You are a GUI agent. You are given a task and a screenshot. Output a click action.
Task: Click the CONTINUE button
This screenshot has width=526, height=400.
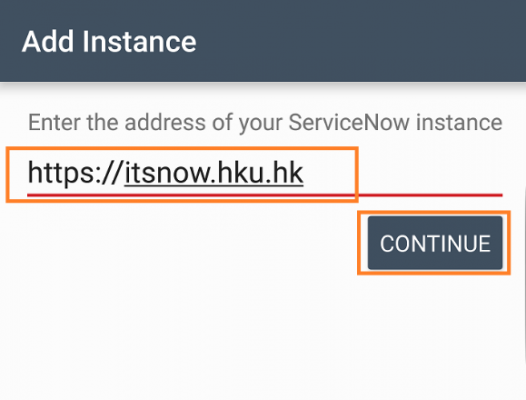435,243
